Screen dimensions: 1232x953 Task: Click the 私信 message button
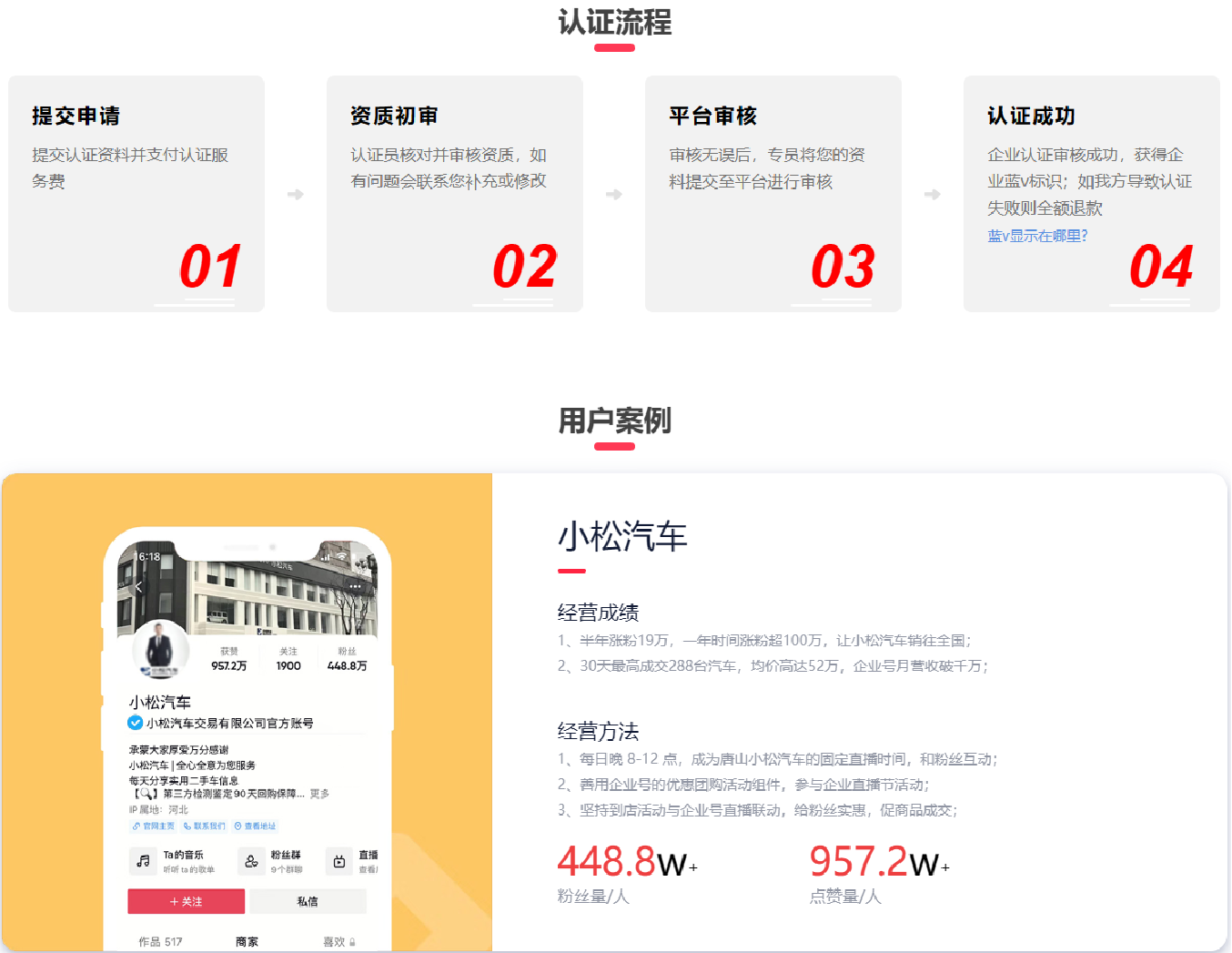308,900
